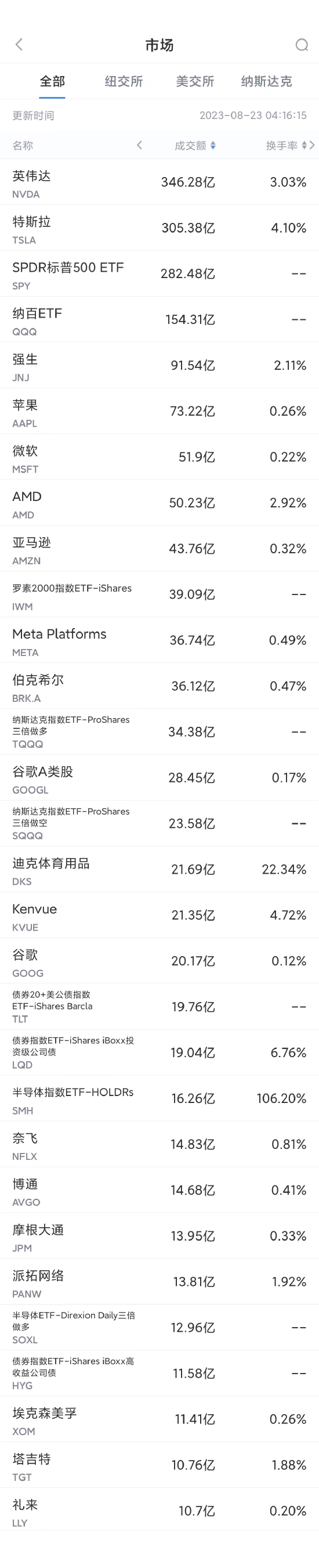Viewport: 319px width, 1568px height.
Task: Select Kenvue KVUE stock
Action: 159,915
